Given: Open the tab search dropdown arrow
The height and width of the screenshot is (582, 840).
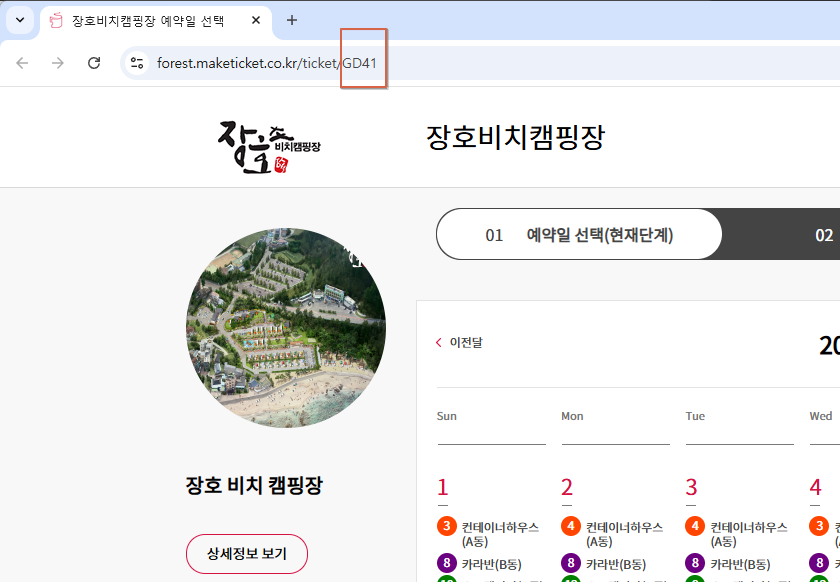Looking at the screenshot, I should 20,20.
